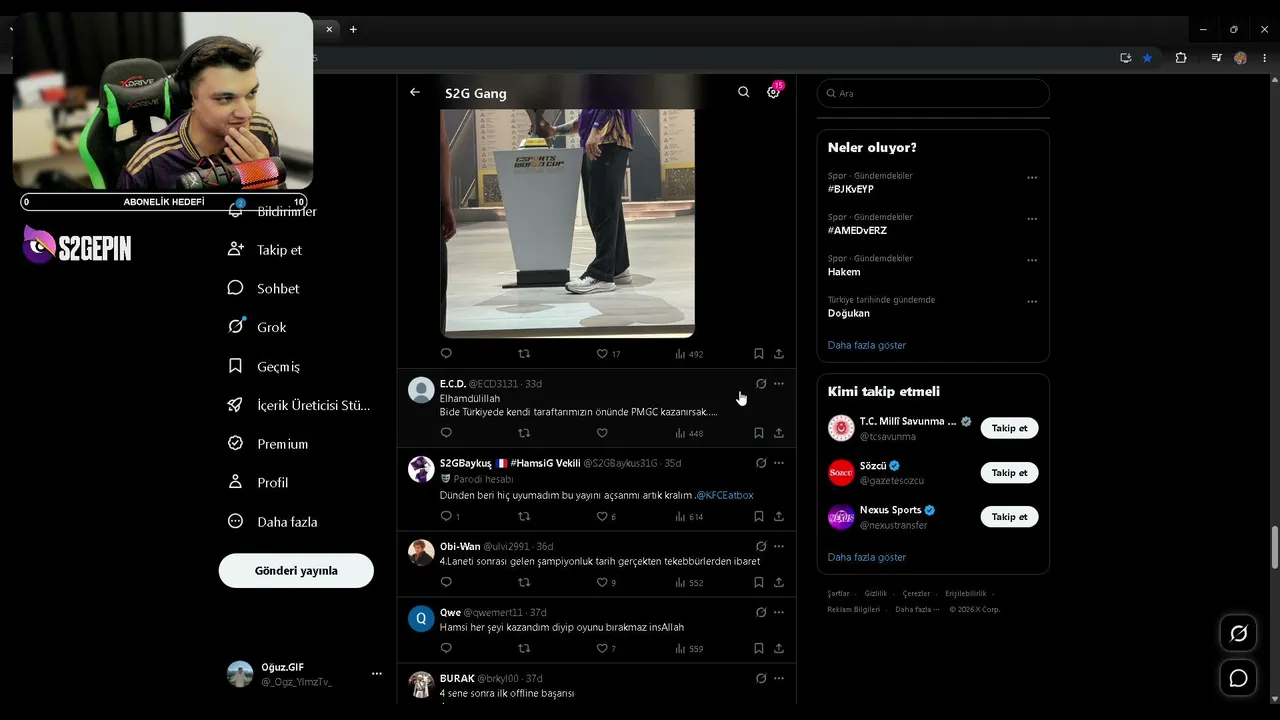
Task: Open options for #BJKvEYP trend
Action: coord(1032,178)
